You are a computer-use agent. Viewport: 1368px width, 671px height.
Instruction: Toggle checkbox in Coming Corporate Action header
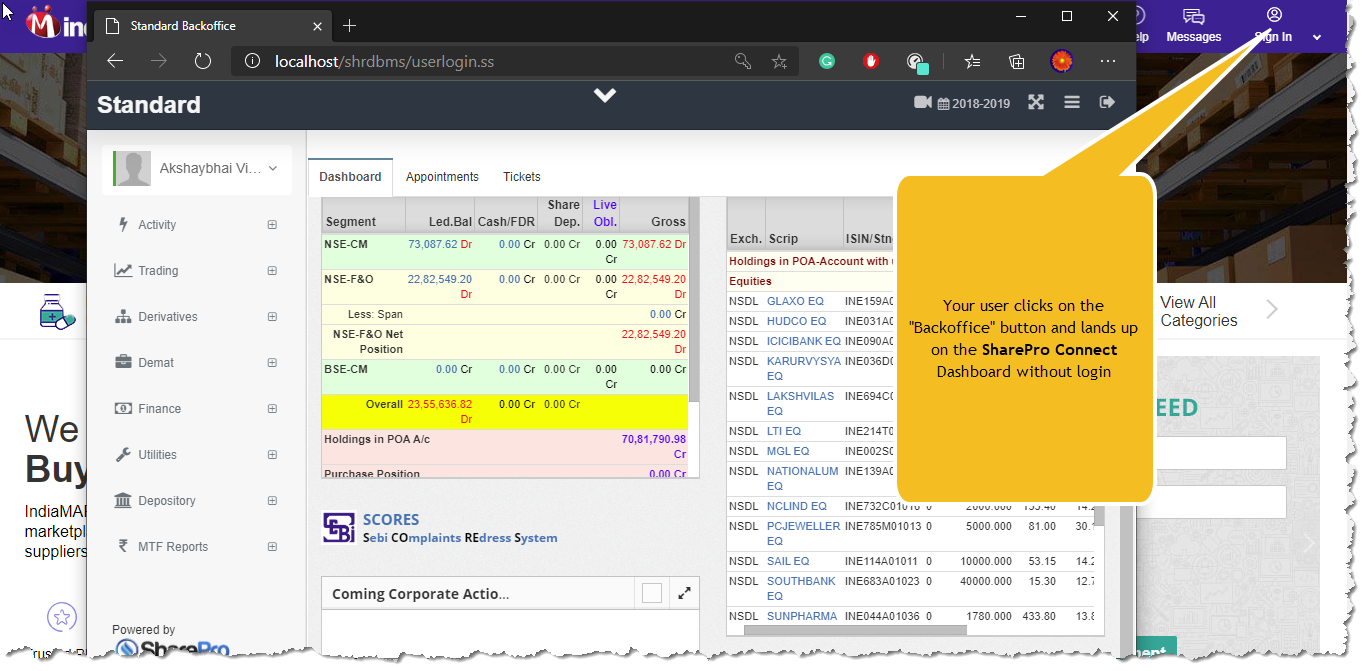click(x=652, y=594)
